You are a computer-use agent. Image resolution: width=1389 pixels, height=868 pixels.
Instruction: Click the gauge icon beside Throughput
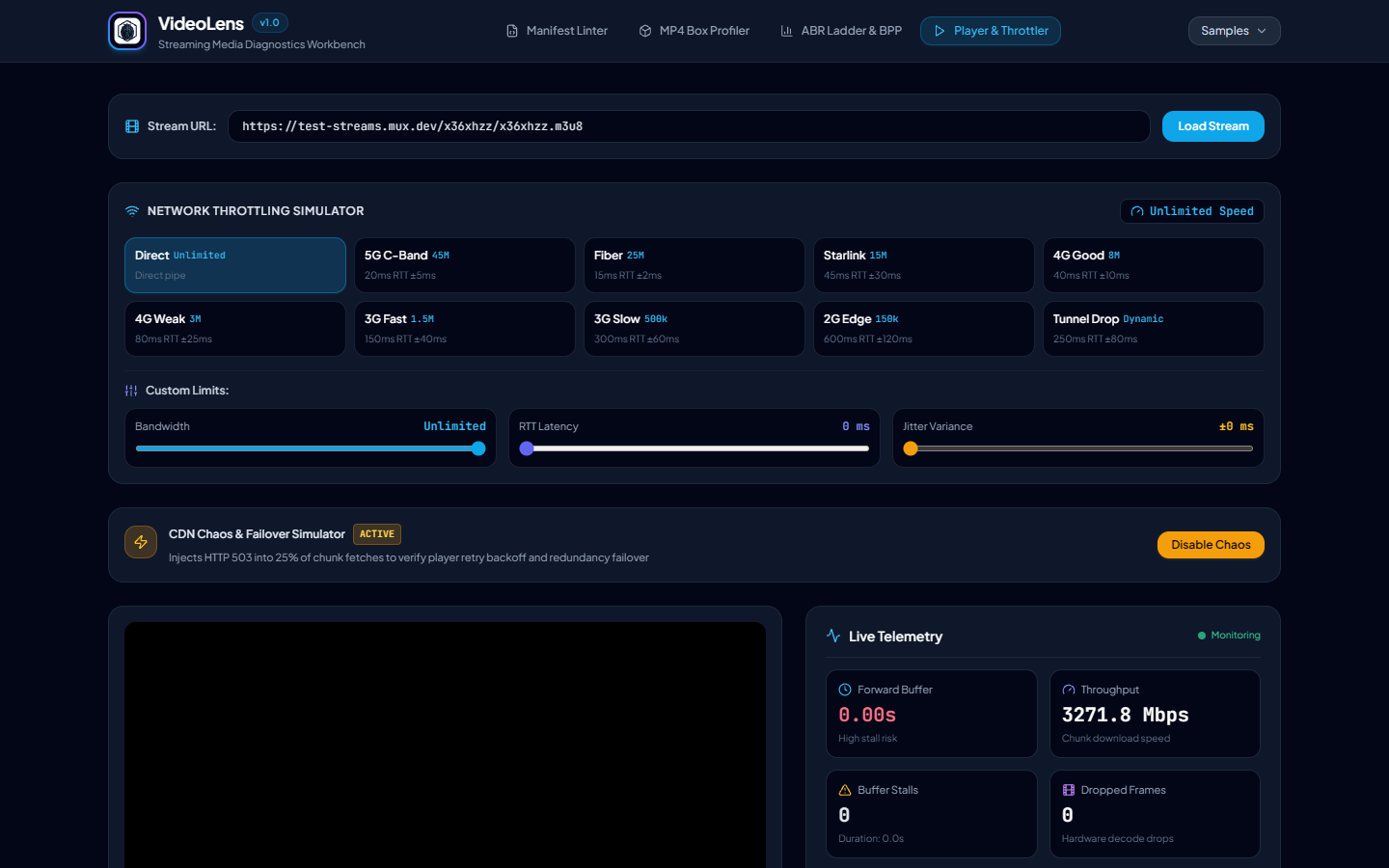[1069, 690]
